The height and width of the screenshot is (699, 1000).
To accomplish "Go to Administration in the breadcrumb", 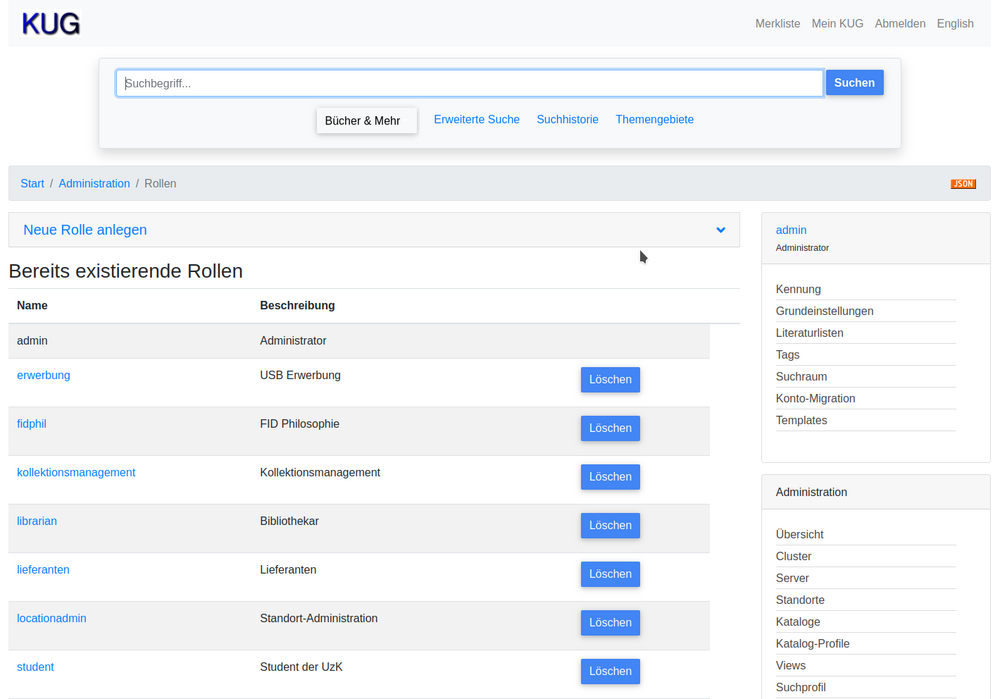I will pyautogui.click(x=94, y=184).
